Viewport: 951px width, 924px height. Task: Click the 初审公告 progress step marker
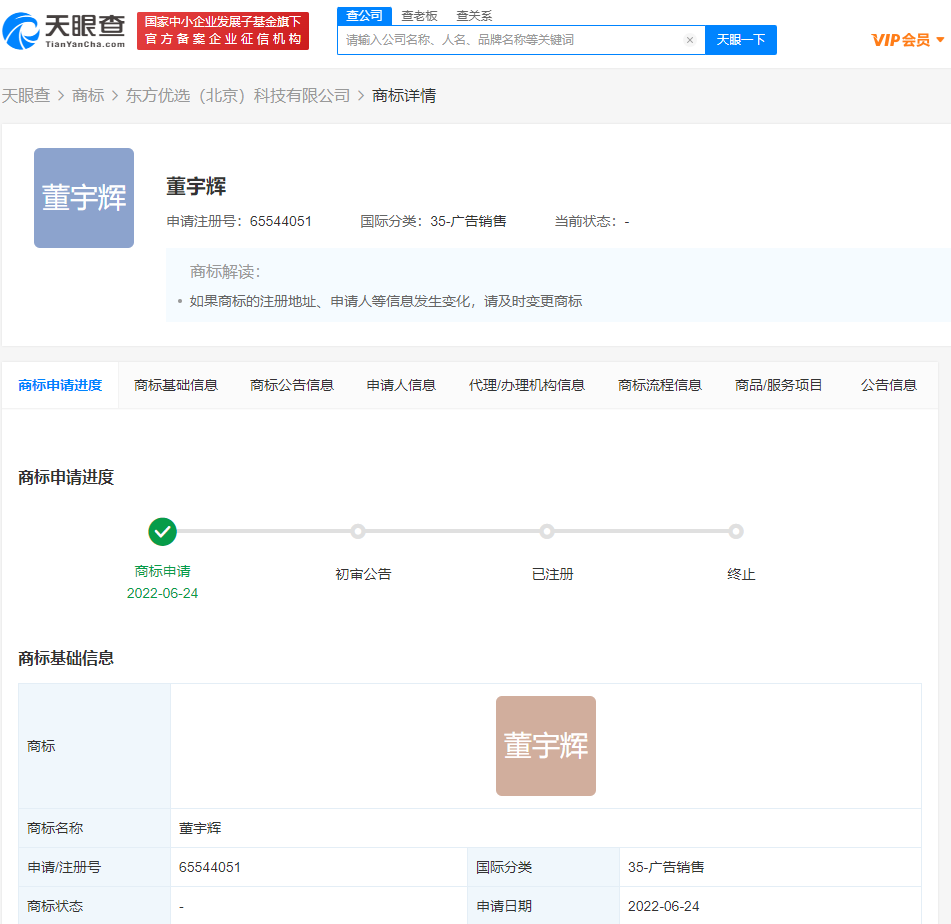[358, 531]
